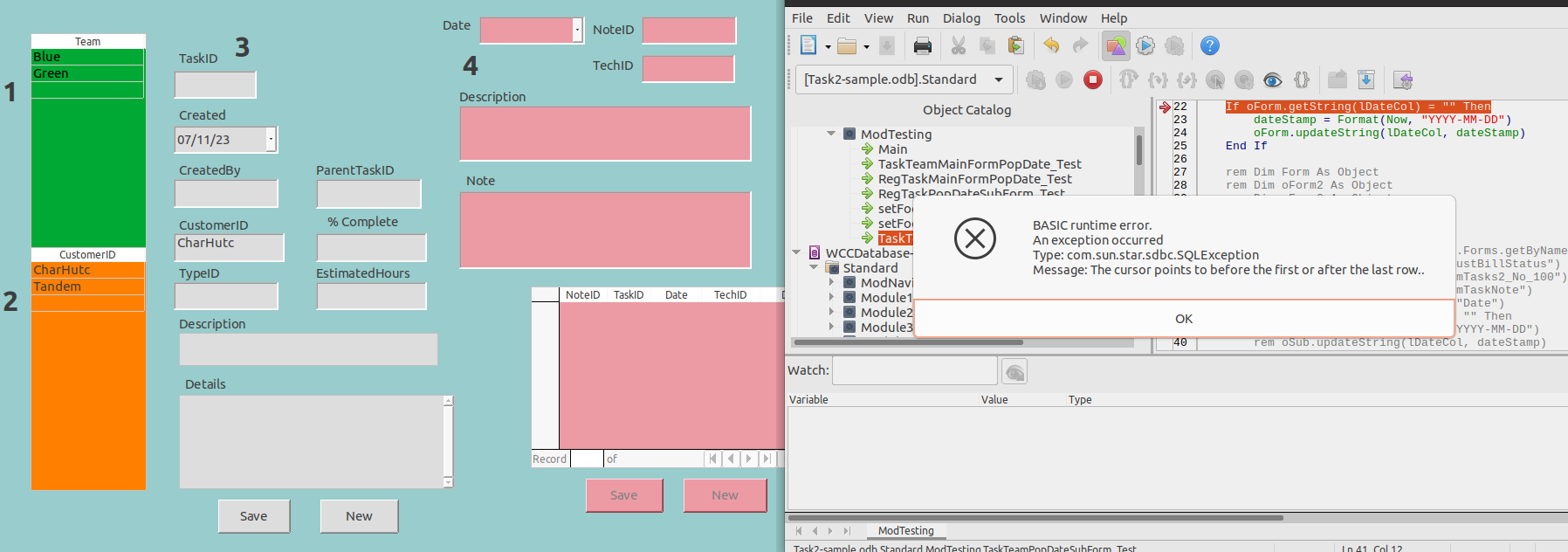Click the Import Dialog icon
This screenshot has height=552, width=1568.
[x=1402, y=79]
